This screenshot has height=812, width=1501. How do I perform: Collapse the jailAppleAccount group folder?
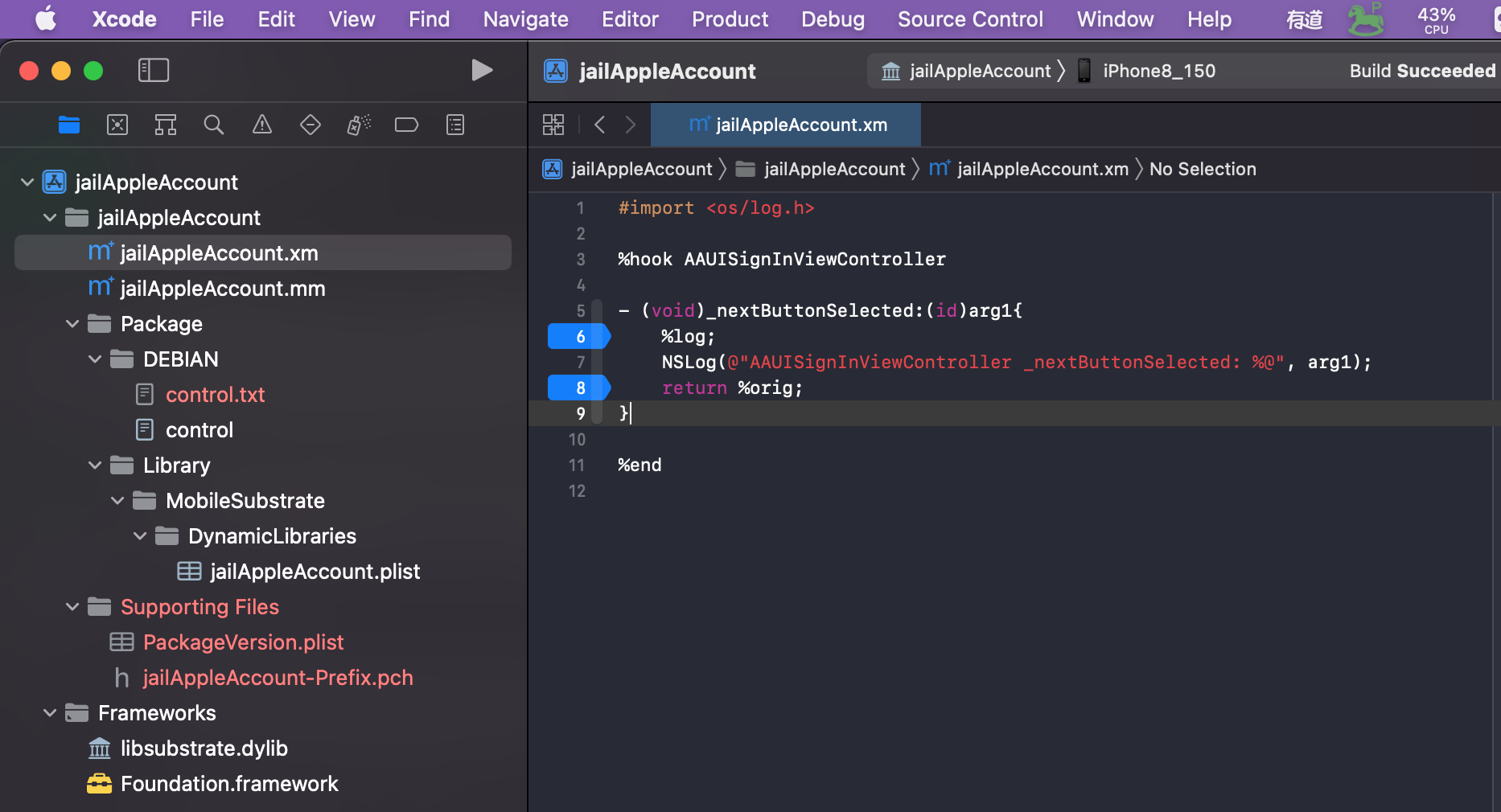[50, 218]
